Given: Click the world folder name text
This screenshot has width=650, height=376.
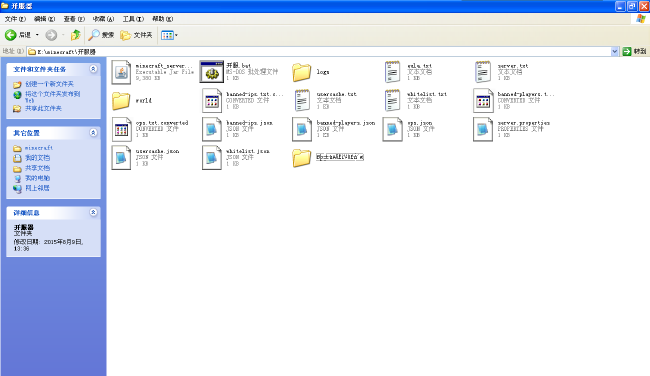Looking at the screenshot, I should 143,101.
